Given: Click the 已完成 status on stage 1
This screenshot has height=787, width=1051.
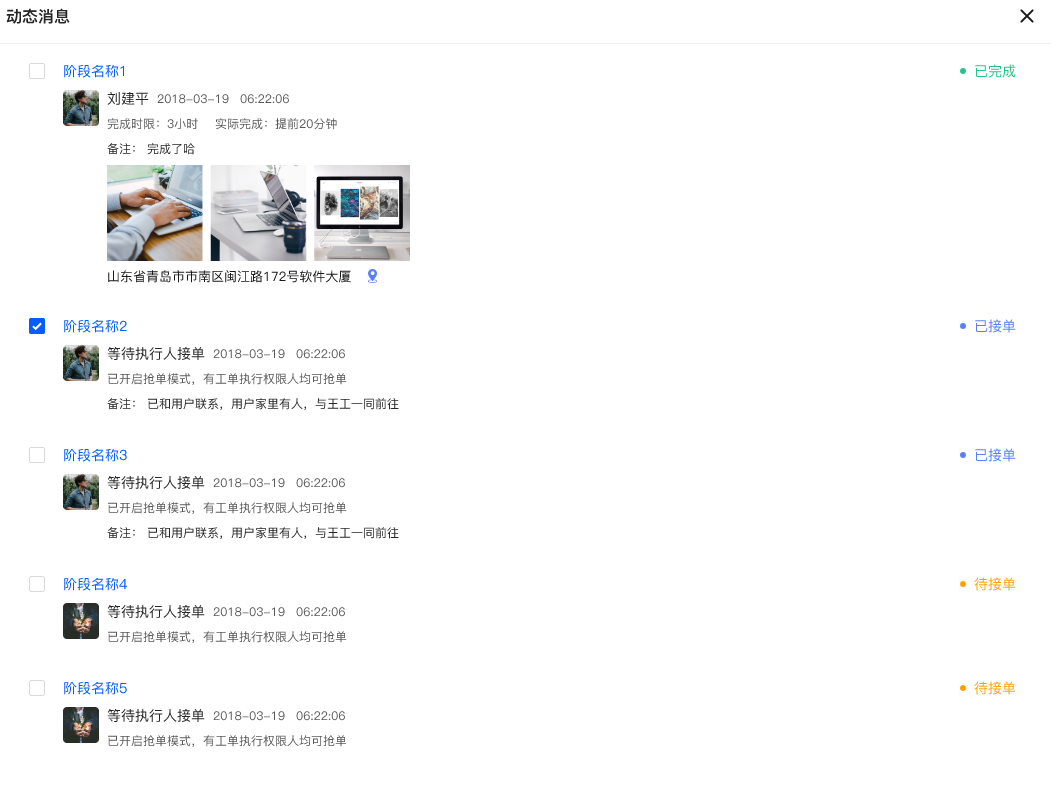Looking at the screenshot, I should 988,71.
